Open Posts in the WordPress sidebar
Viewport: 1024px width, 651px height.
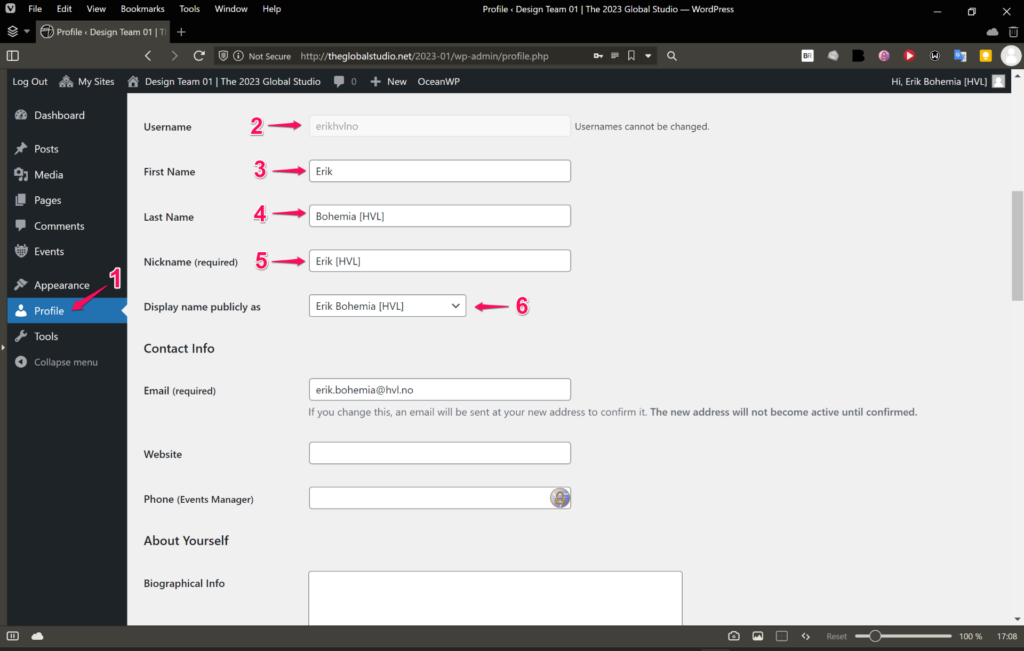click(46, 149)
